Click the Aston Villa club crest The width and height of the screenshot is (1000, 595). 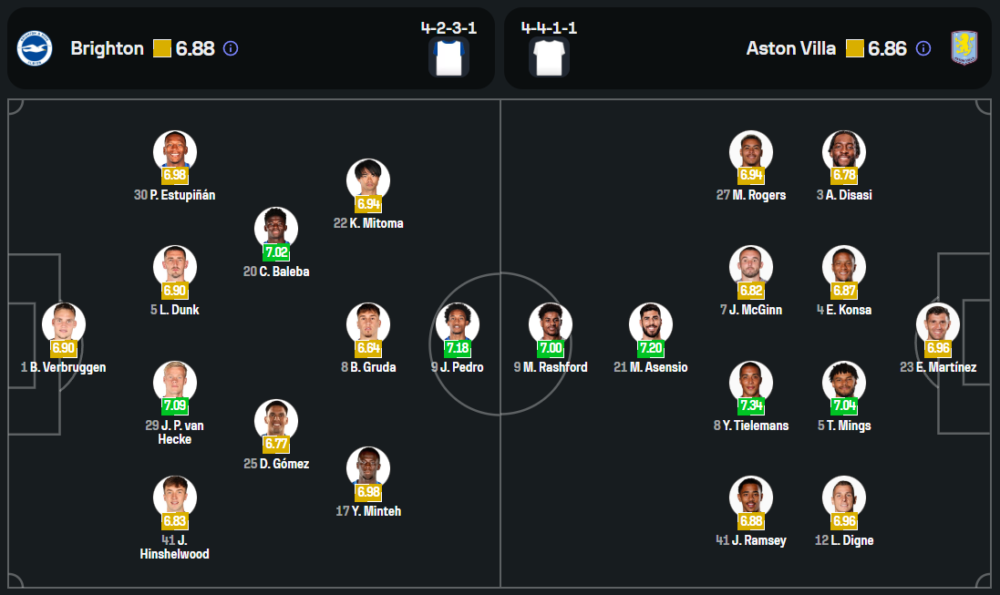(963, 48)
